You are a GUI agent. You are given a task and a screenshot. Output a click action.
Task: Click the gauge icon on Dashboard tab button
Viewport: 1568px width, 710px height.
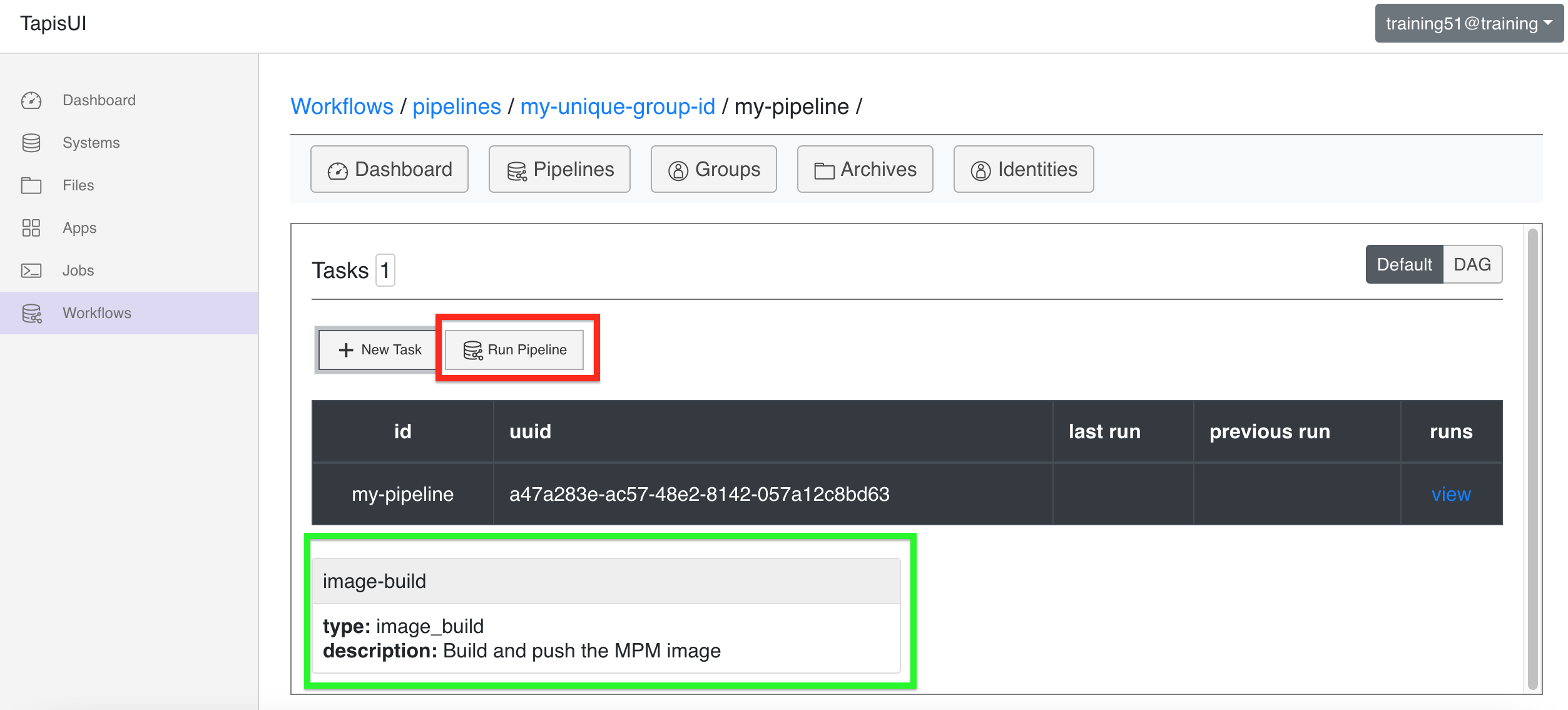338,170
